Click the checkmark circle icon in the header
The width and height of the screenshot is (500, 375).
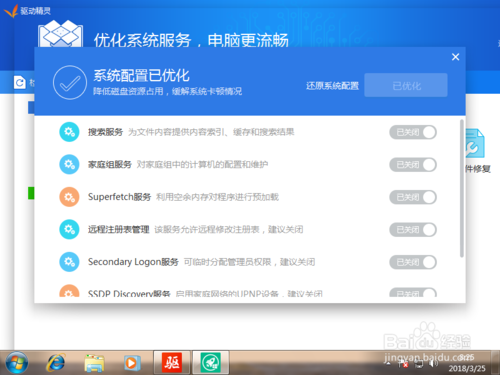click(70, 82)
